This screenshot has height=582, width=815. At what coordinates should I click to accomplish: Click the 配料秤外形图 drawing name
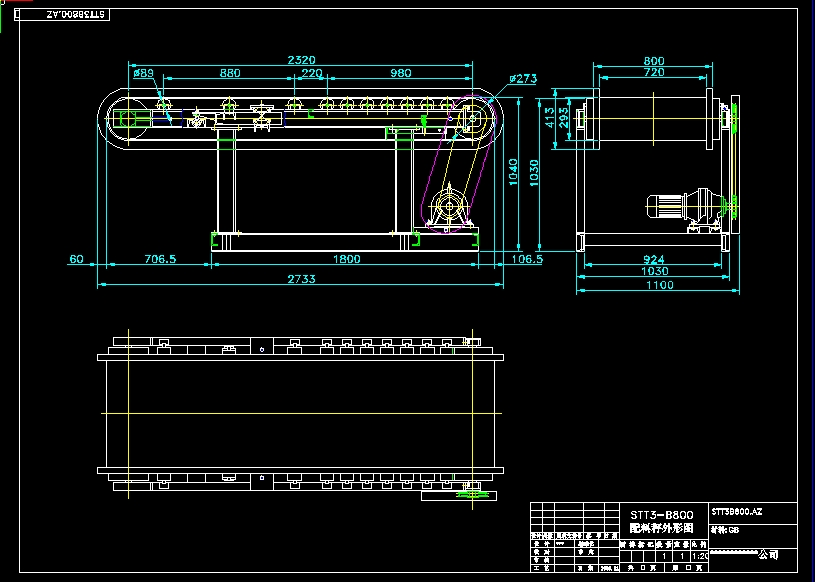point(662,528)
